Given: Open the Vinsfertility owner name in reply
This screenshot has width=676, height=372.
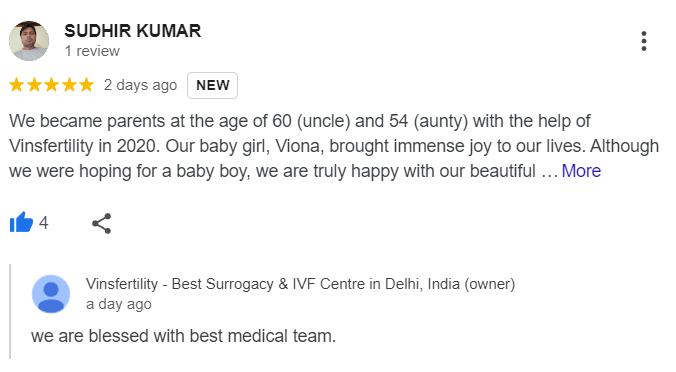Looking at the screenshot, I should pyautogui.click(x=300, y=284).
